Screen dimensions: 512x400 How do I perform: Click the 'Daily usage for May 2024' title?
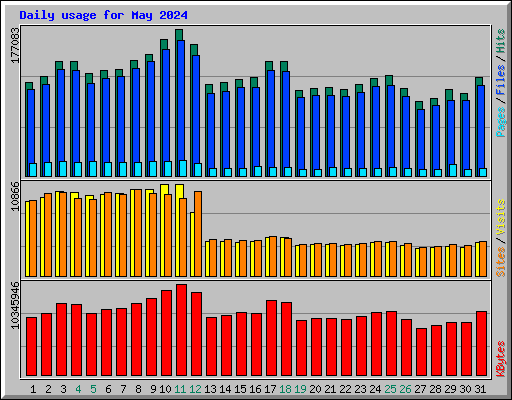103,15
